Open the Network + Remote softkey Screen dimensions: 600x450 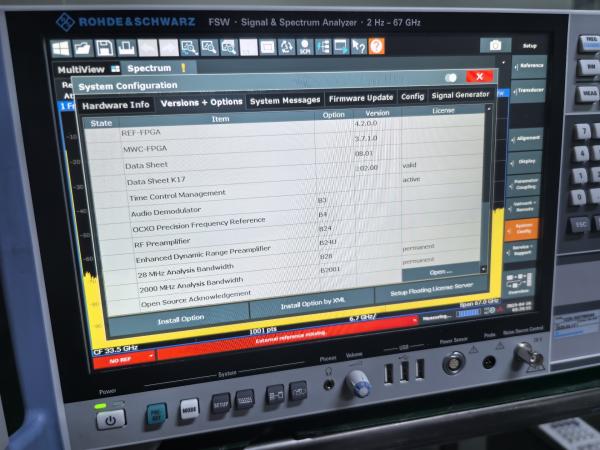pos(522,207)
